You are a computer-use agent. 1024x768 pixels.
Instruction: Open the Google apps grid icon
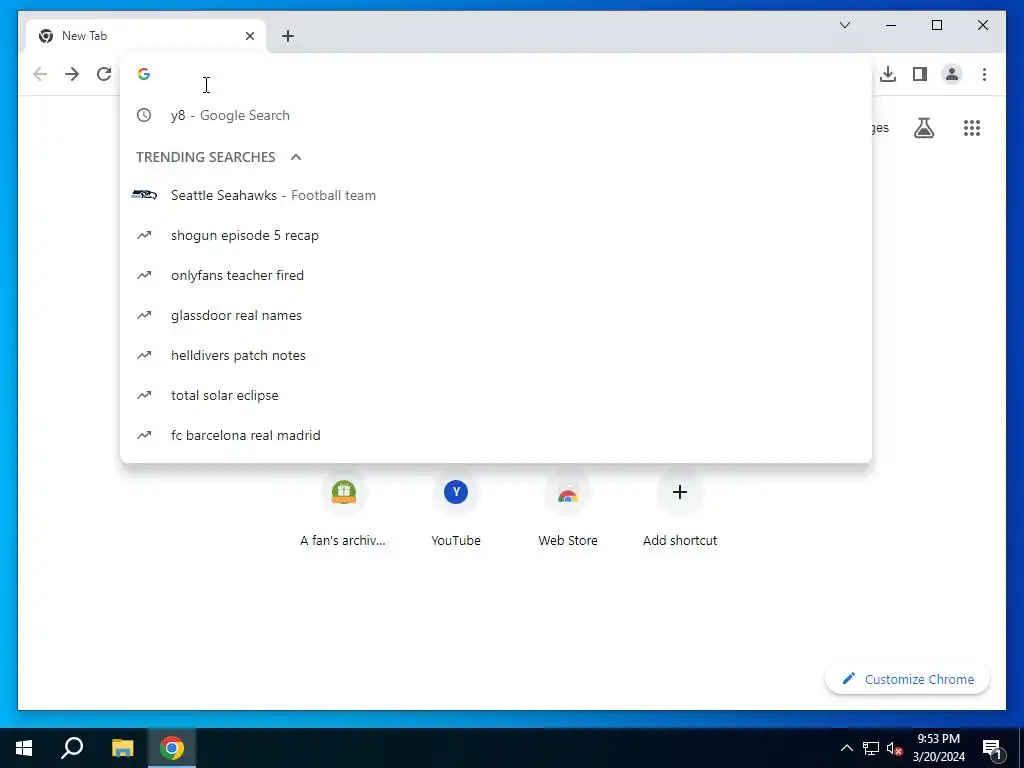point(972,128)
